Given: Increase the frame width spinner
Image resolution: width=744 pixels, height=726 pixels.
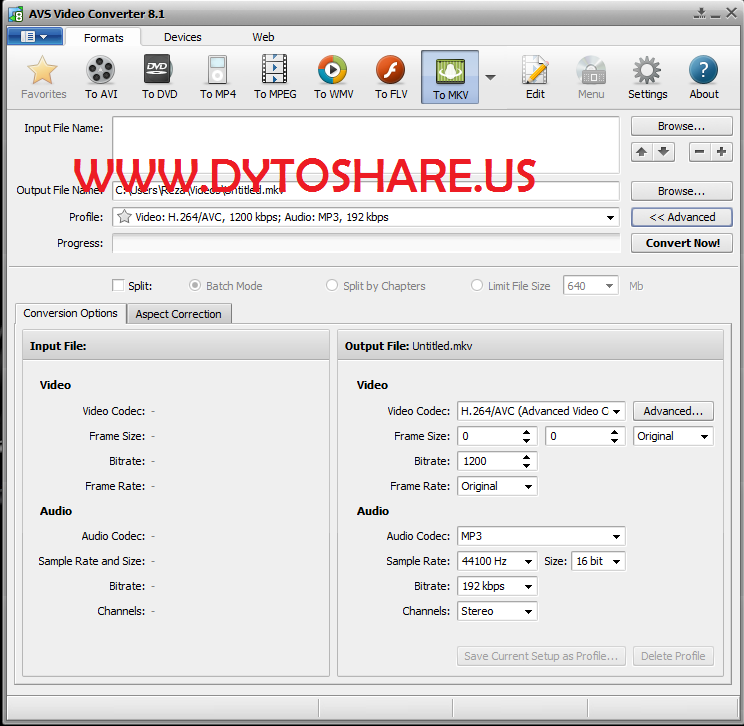Looking at the screenshot, I should (x=526, y=432).
